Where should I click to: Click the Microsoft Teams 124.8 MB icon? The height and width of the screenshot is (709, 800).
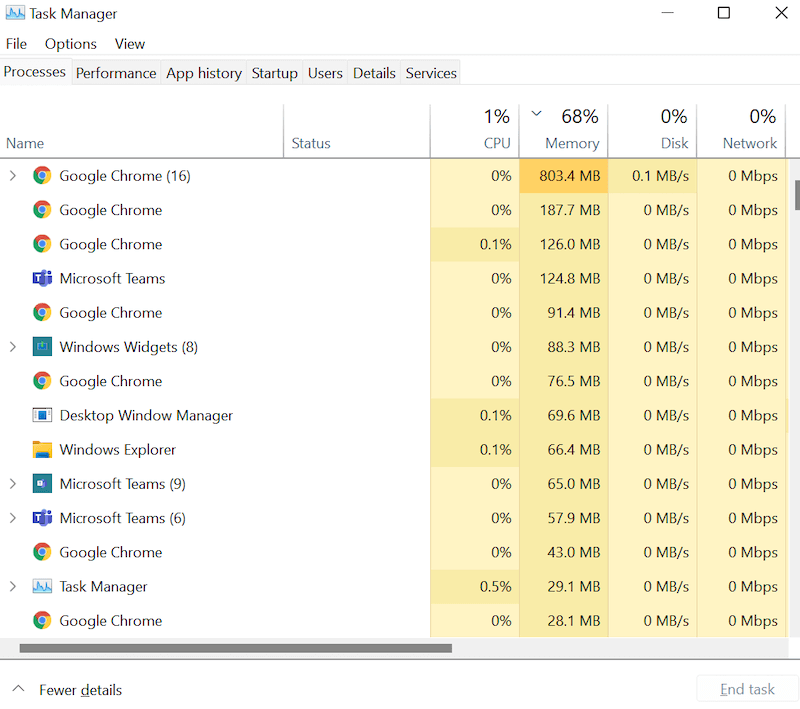click(x=42, y=279)
